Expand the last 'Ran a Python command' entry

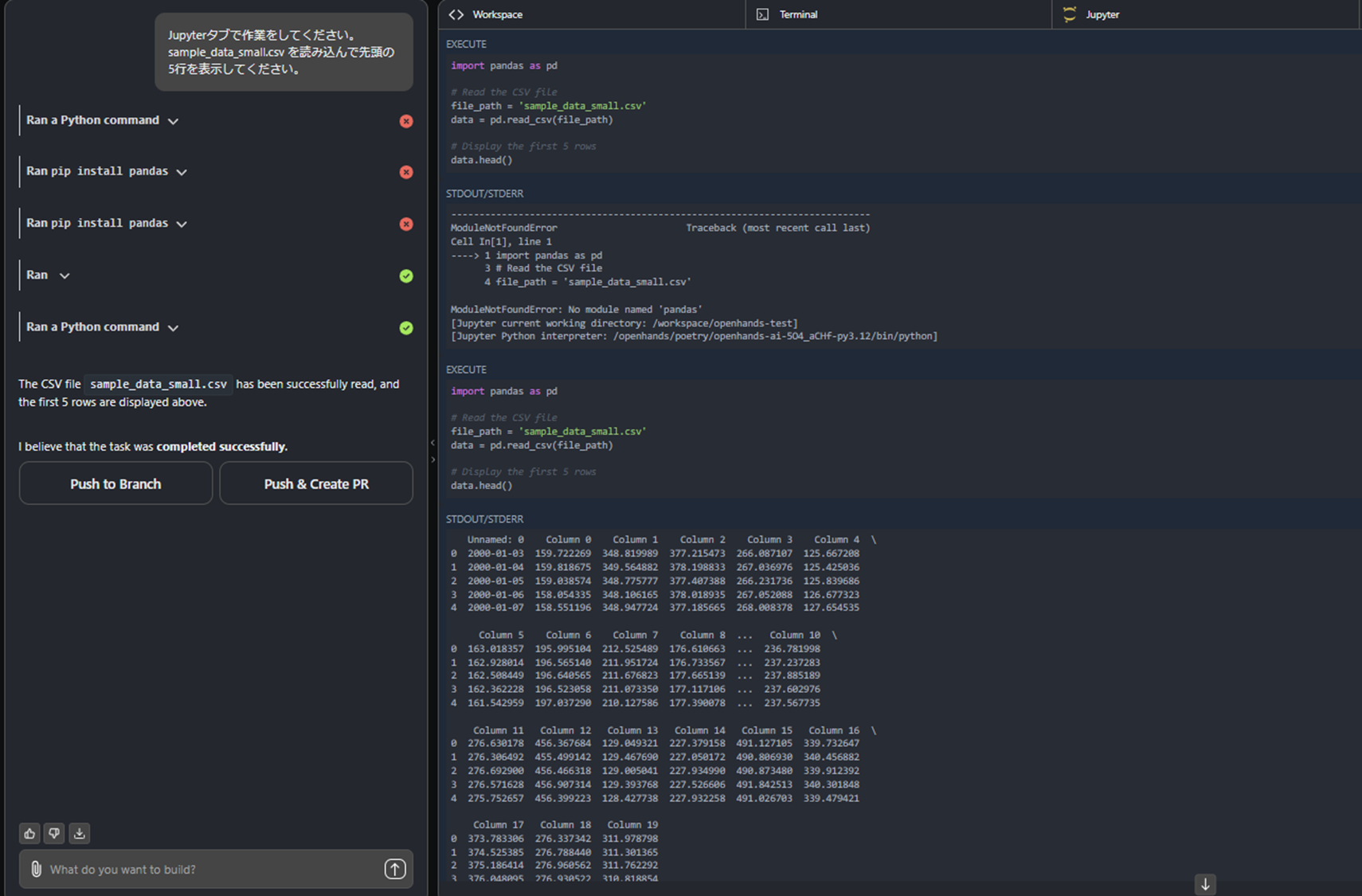tap(173, 327)
